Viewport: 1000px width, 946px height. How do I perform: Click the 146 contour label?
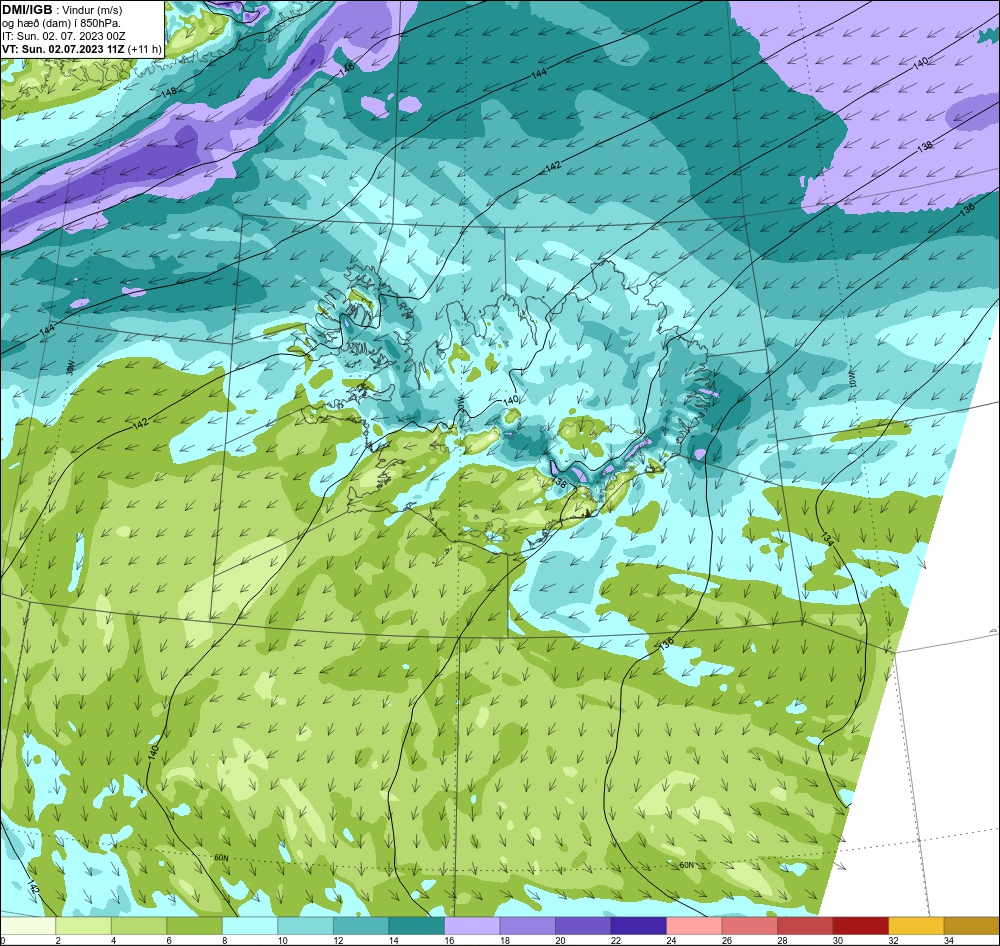[346, 70]
